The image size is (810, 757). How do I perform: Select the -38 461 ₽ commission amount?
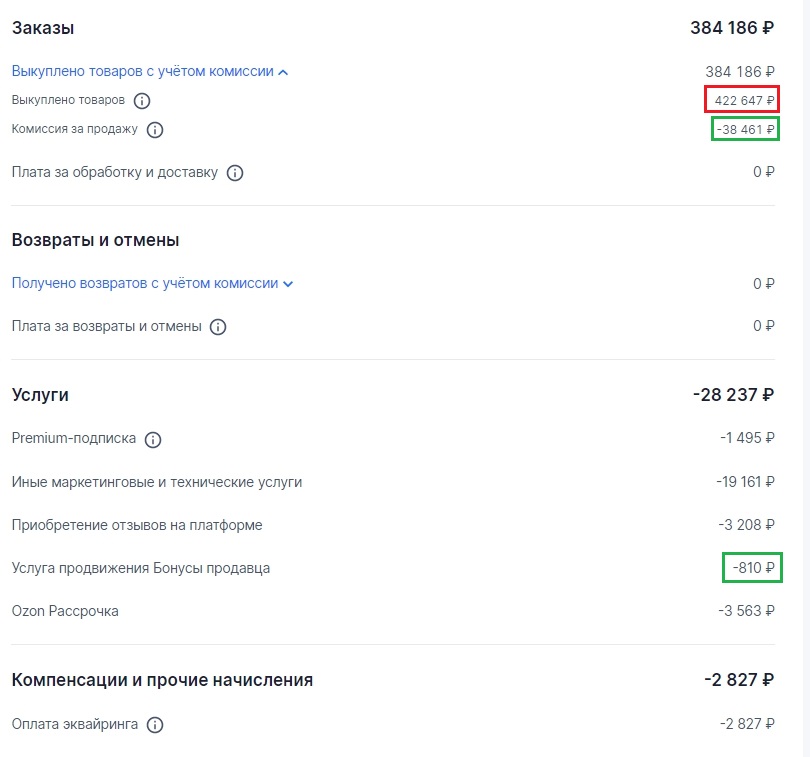pyautogui.click(x=745, y=129)
